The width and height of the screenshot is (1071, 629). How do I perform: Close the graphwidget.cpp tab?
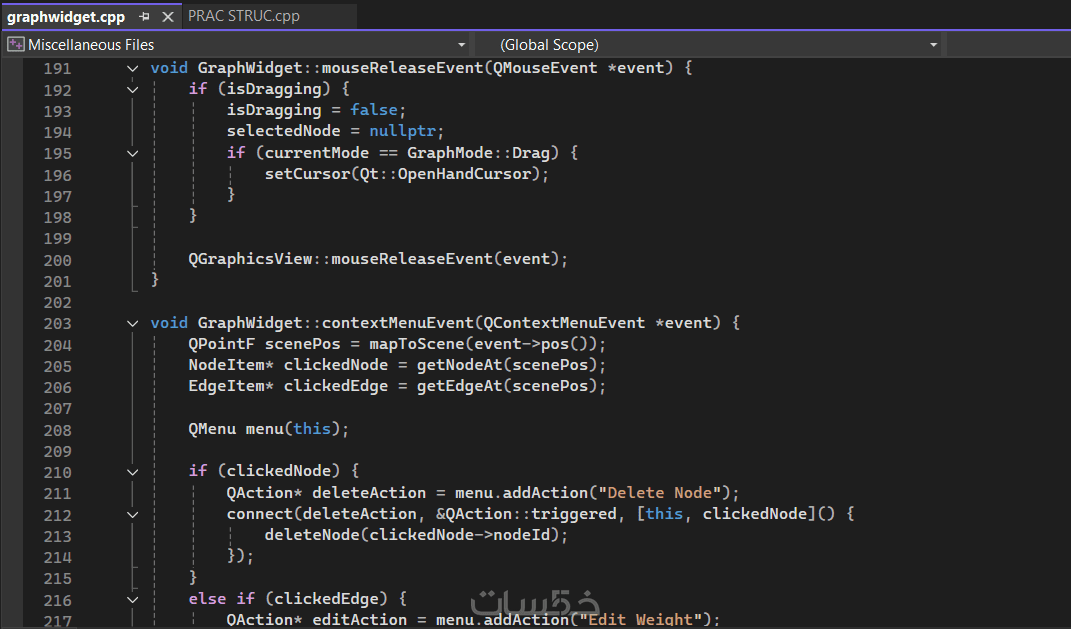pos(167,16)
